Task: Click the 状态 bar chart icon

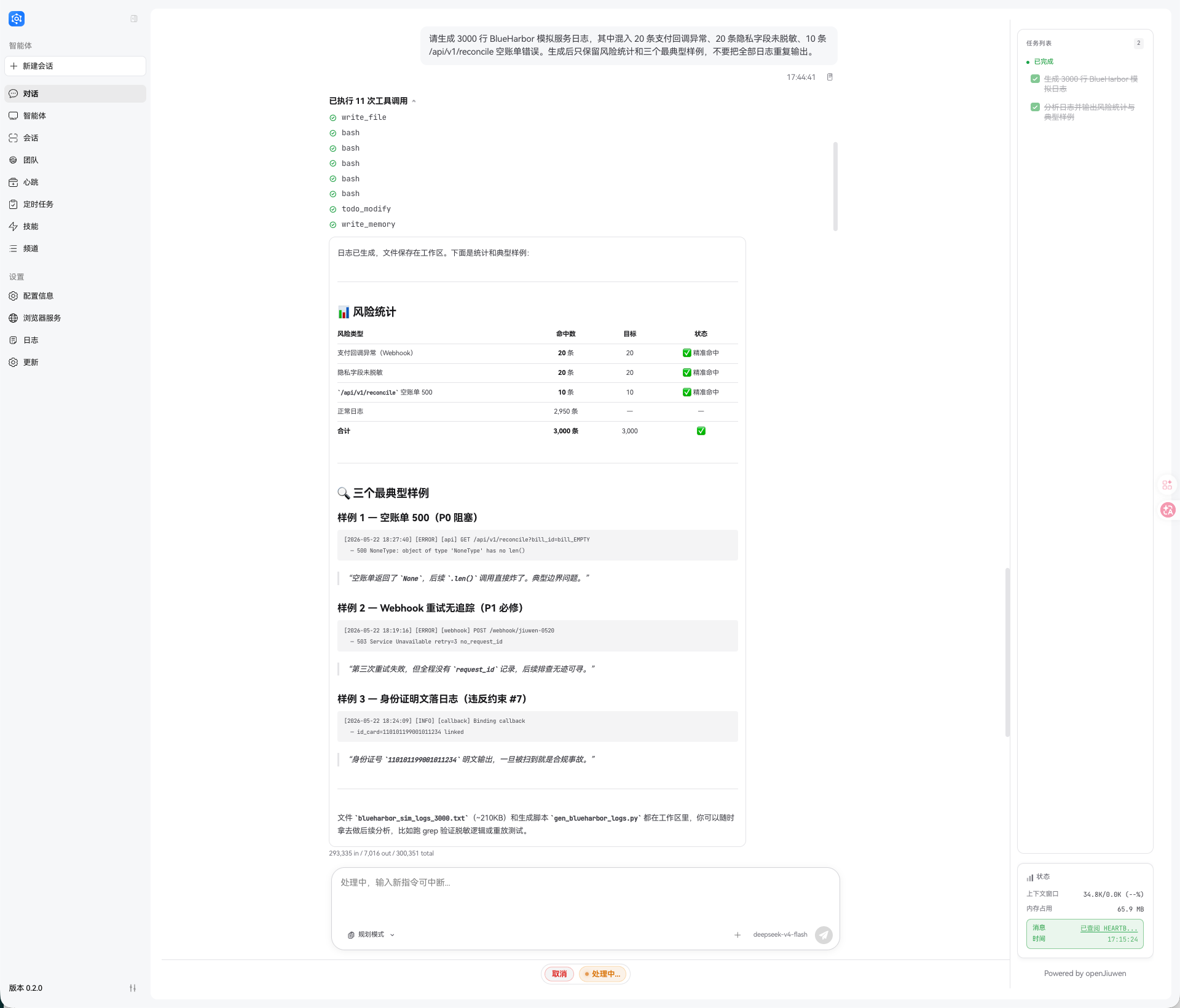Action: pyautogui.click(x=1029, y=877)
